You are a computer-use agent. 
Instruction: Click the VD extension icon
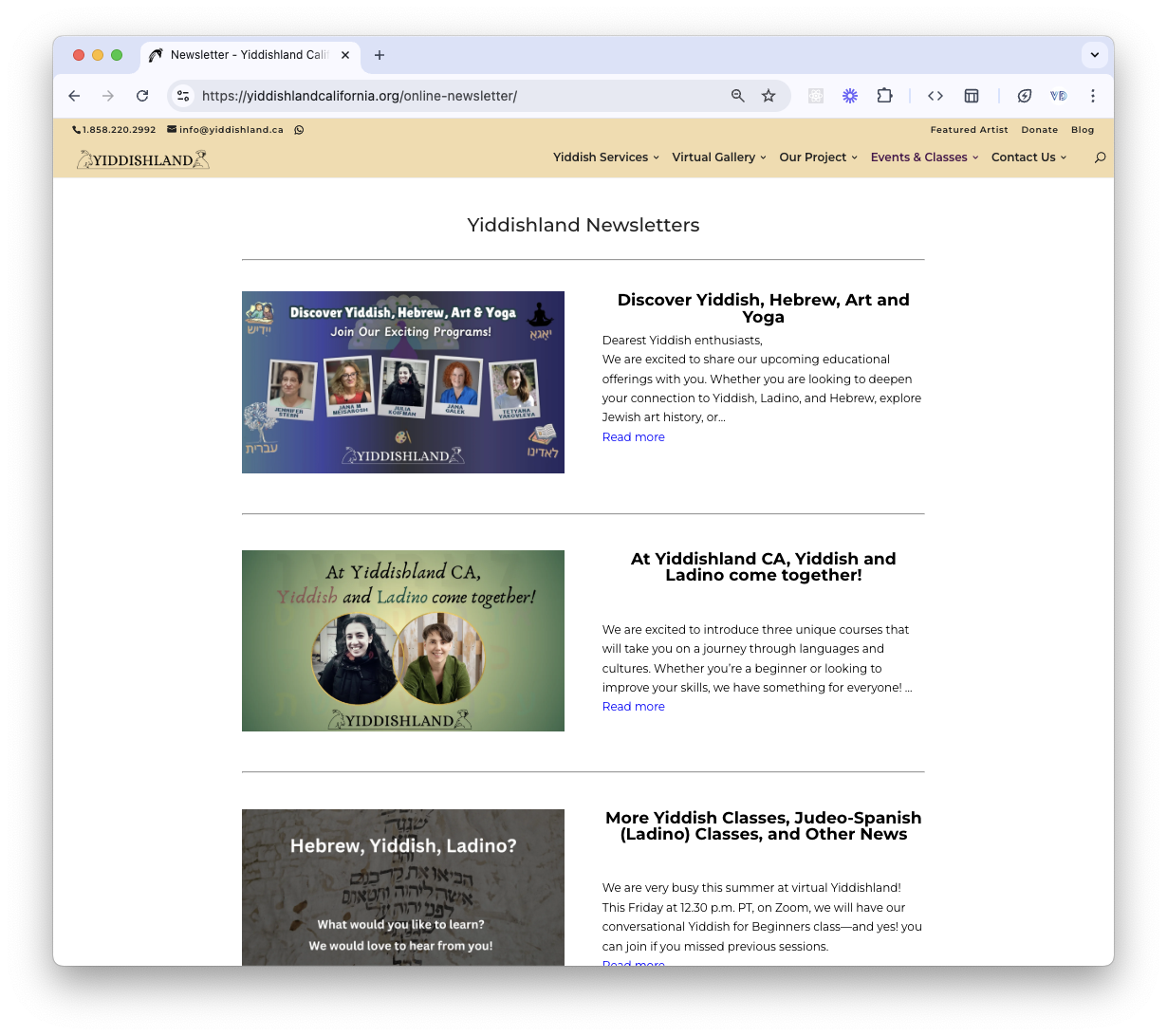(1059, 96)
